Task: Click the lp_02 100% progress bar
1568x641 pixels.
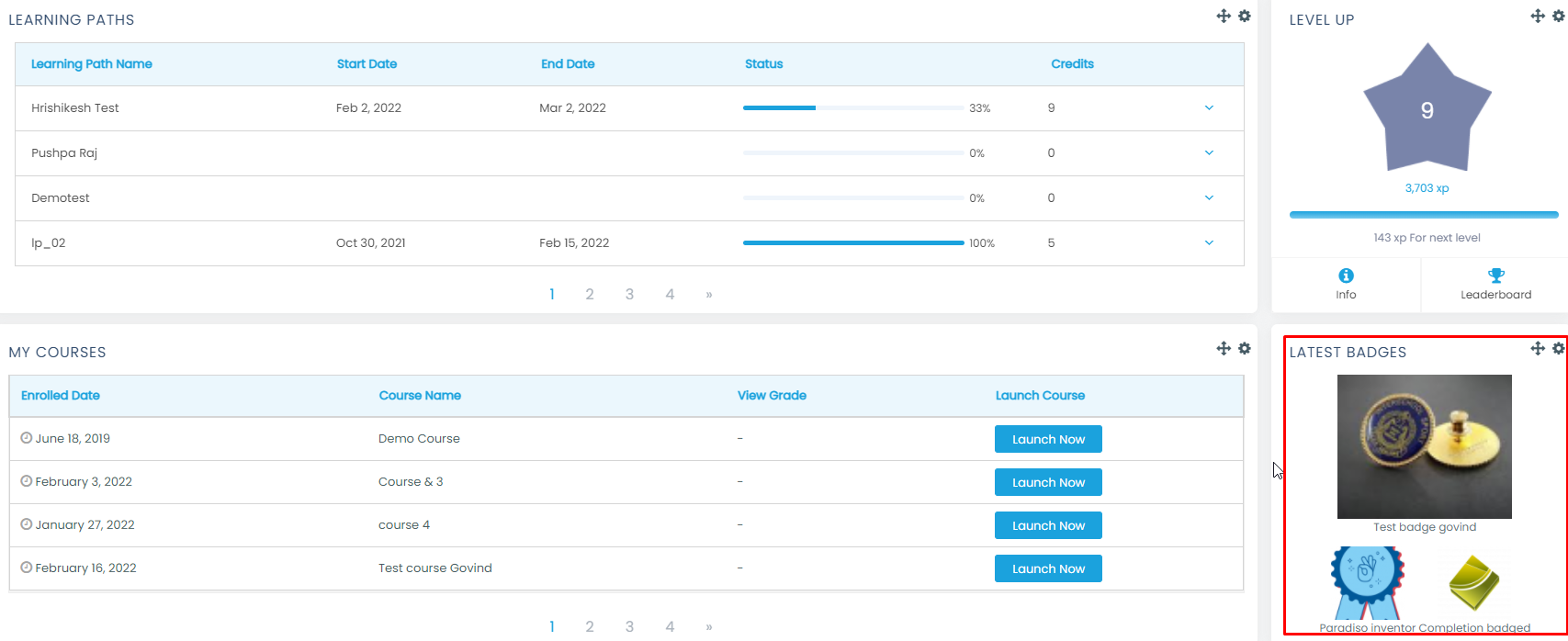Action: tap(853, 243)
